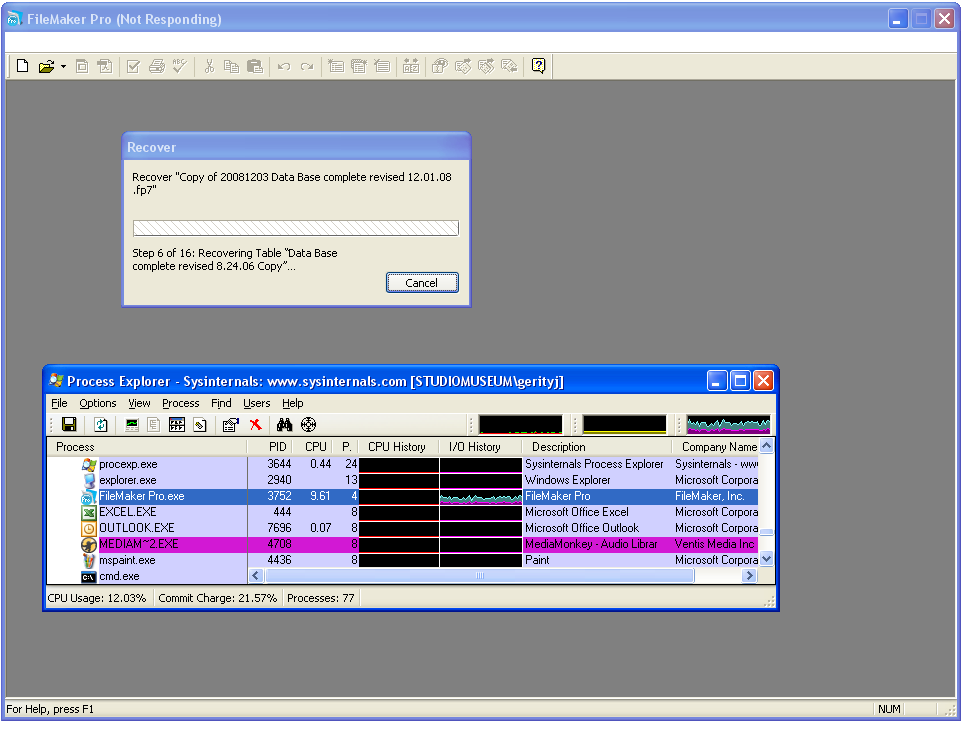Screen dimensions: 969x729
Task: Sort by the Process column header
Action: click(x=147, y=447)
